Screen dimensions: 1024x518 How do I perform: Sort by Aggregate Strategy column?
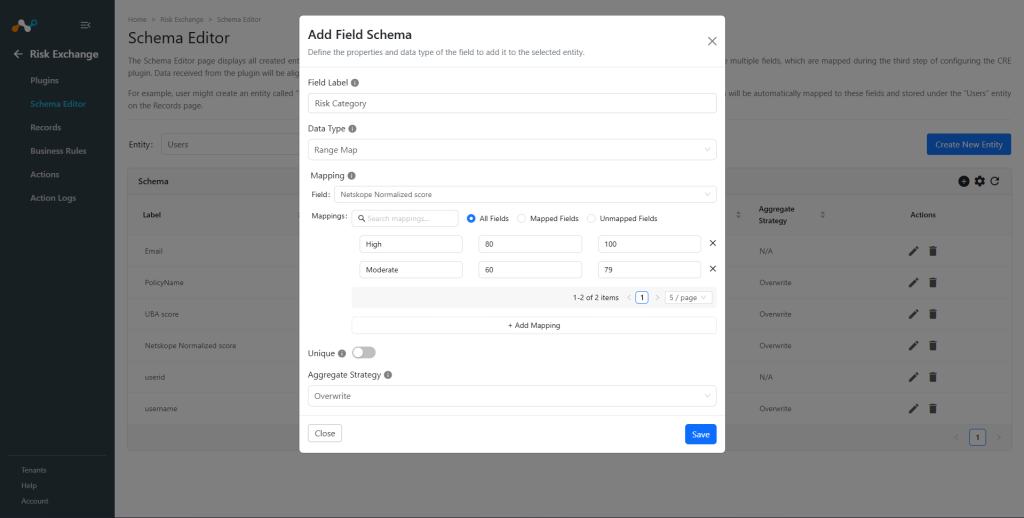coord(822,215)
